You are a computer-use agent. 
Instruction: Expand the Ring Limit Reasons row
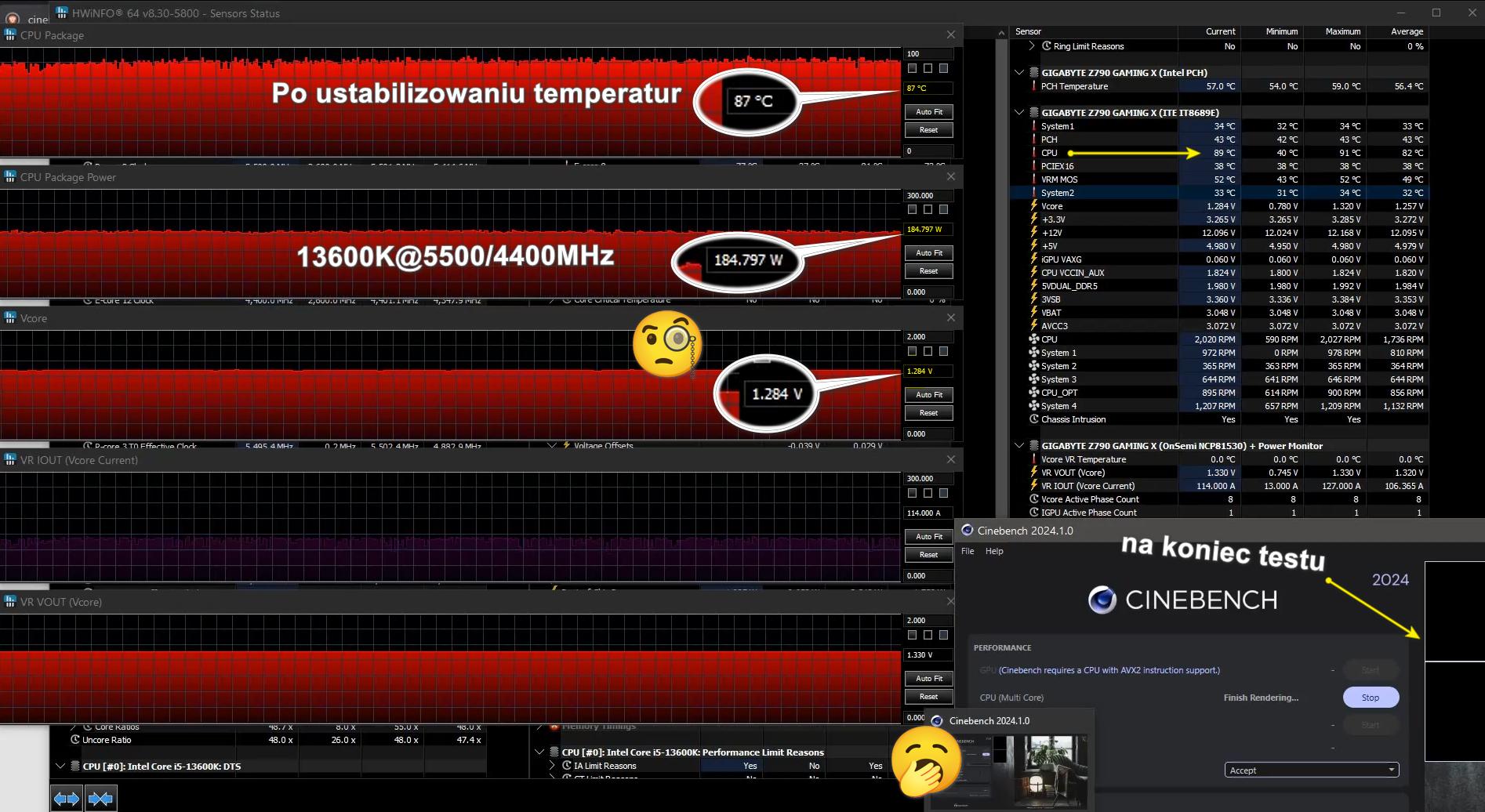[x=1032, y=46]
